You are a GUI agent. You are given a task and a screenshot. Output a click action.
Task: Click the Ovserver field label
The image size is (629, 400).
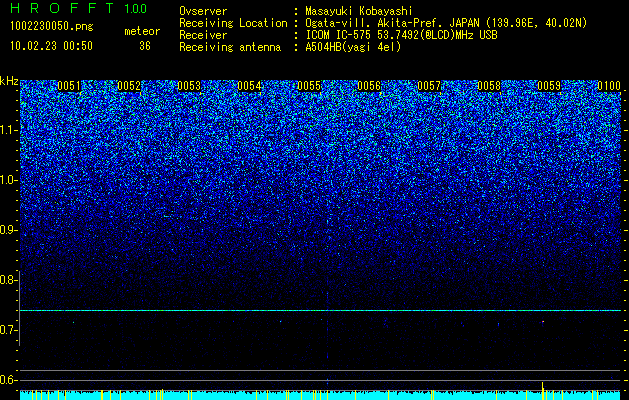click(203, 11)
